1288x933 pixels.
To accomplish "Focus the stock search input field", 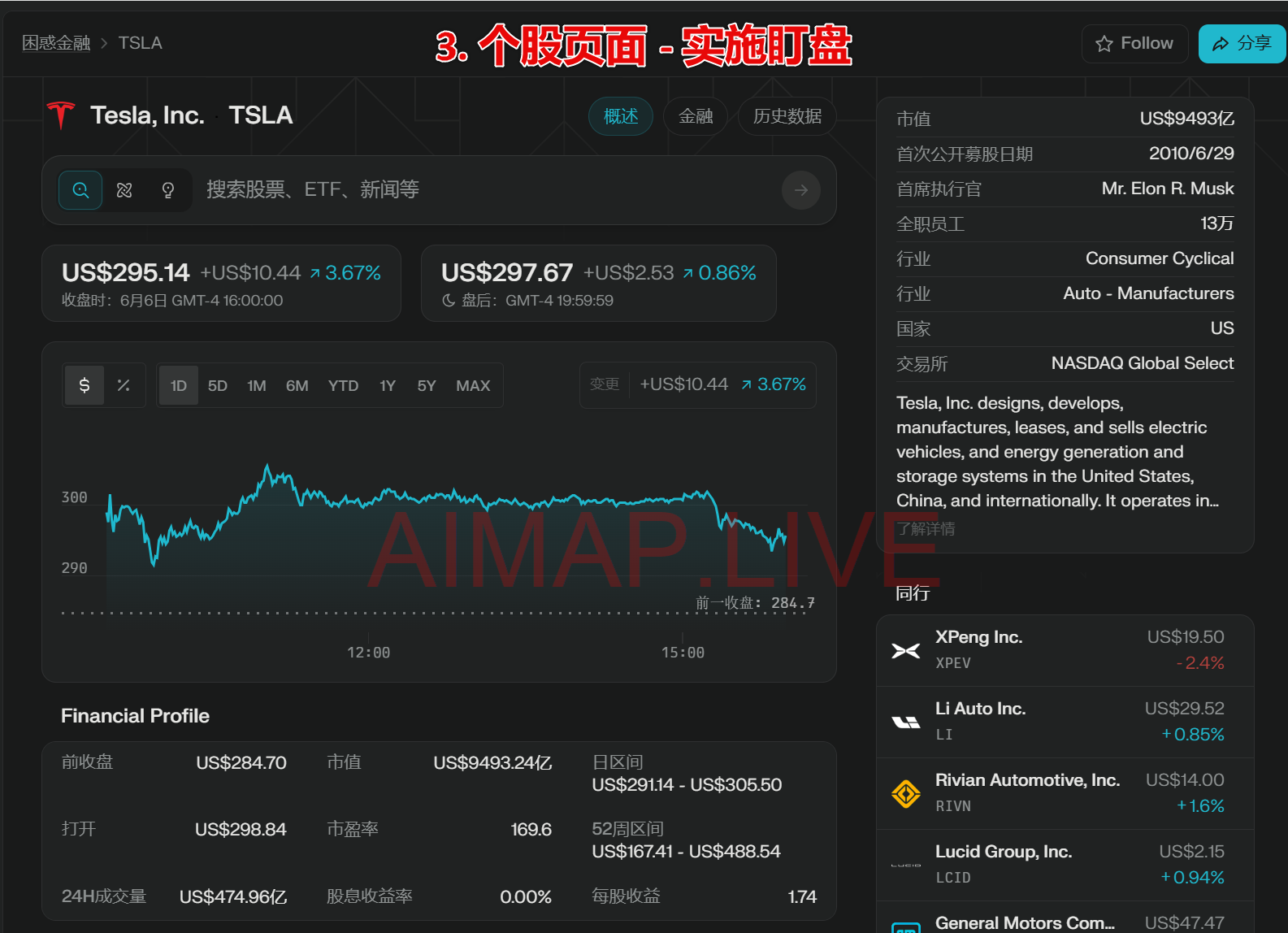I will click(x=488, y=190).
